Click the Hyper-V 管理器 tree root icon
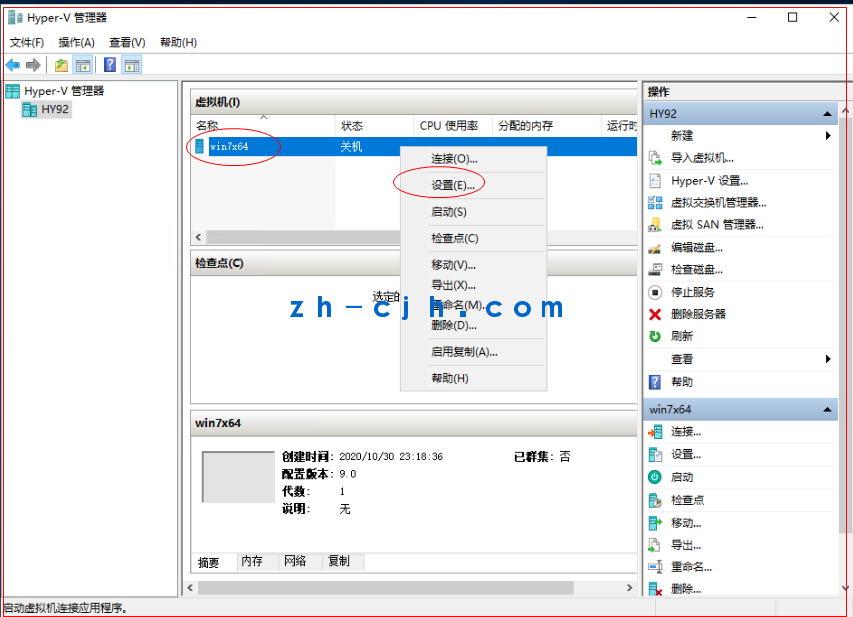The width and height of the screenshot is (853, 617). pyautogui.click(x=13, y=91)
